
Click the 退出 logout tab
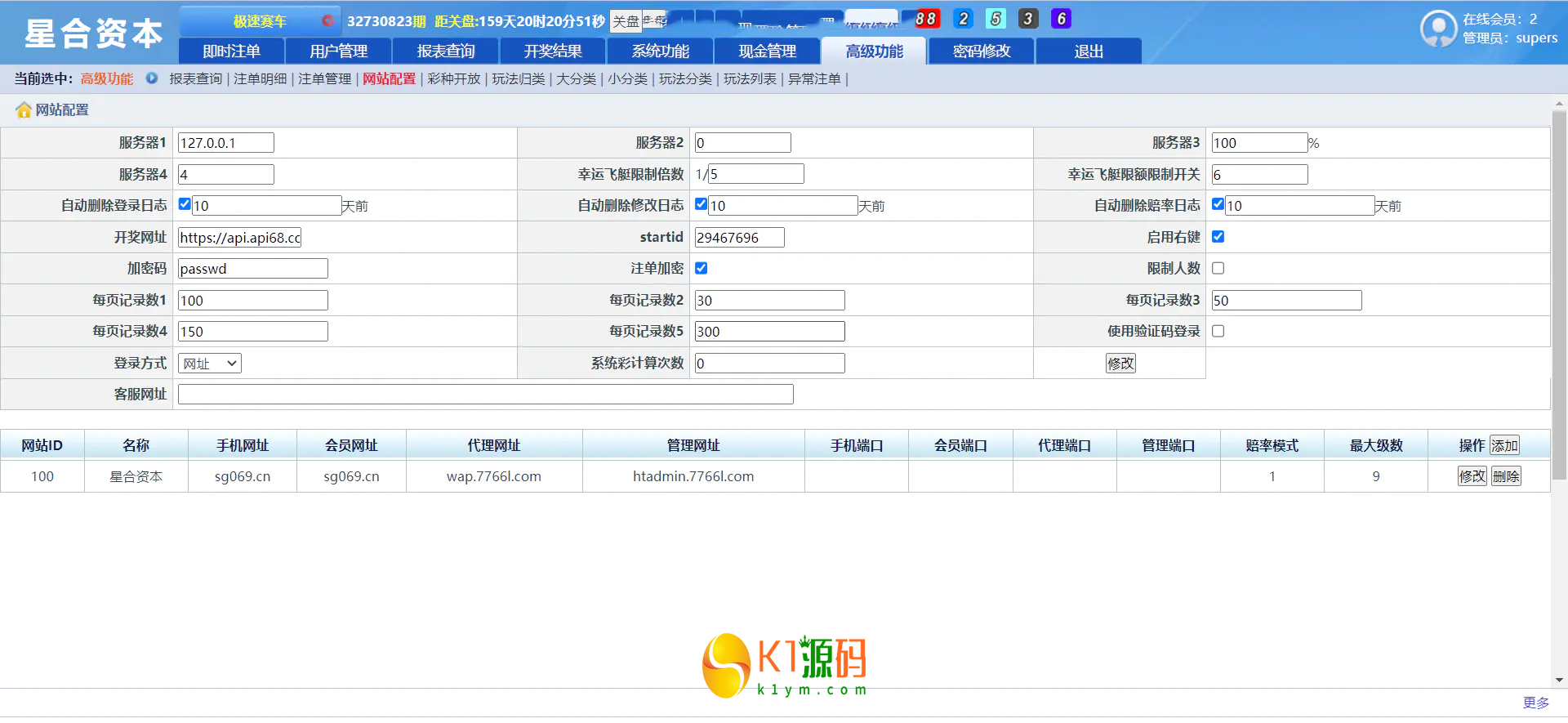point(1089,51)
